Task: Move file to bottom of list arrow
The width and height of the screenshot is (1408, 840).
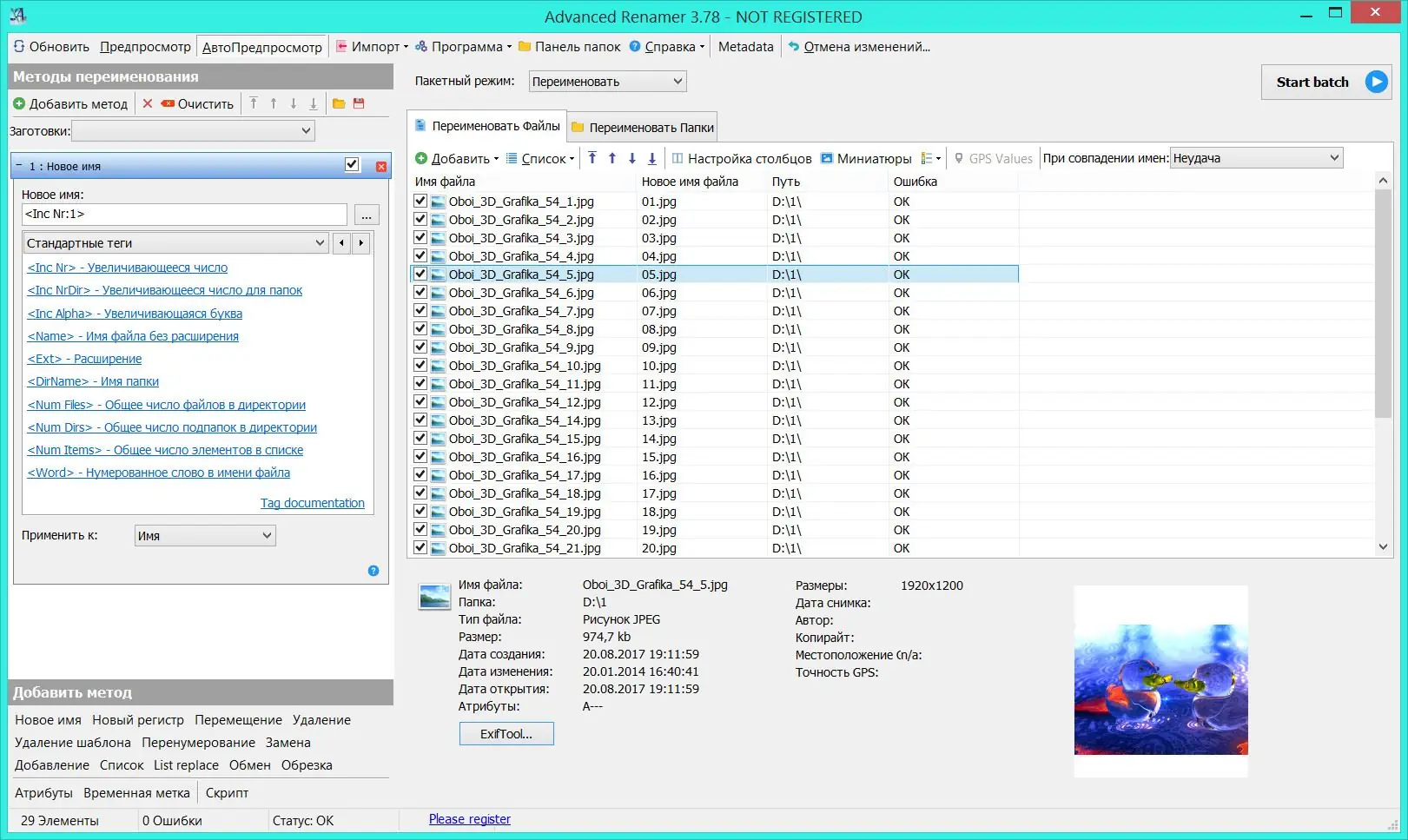Action: (652, 158)
